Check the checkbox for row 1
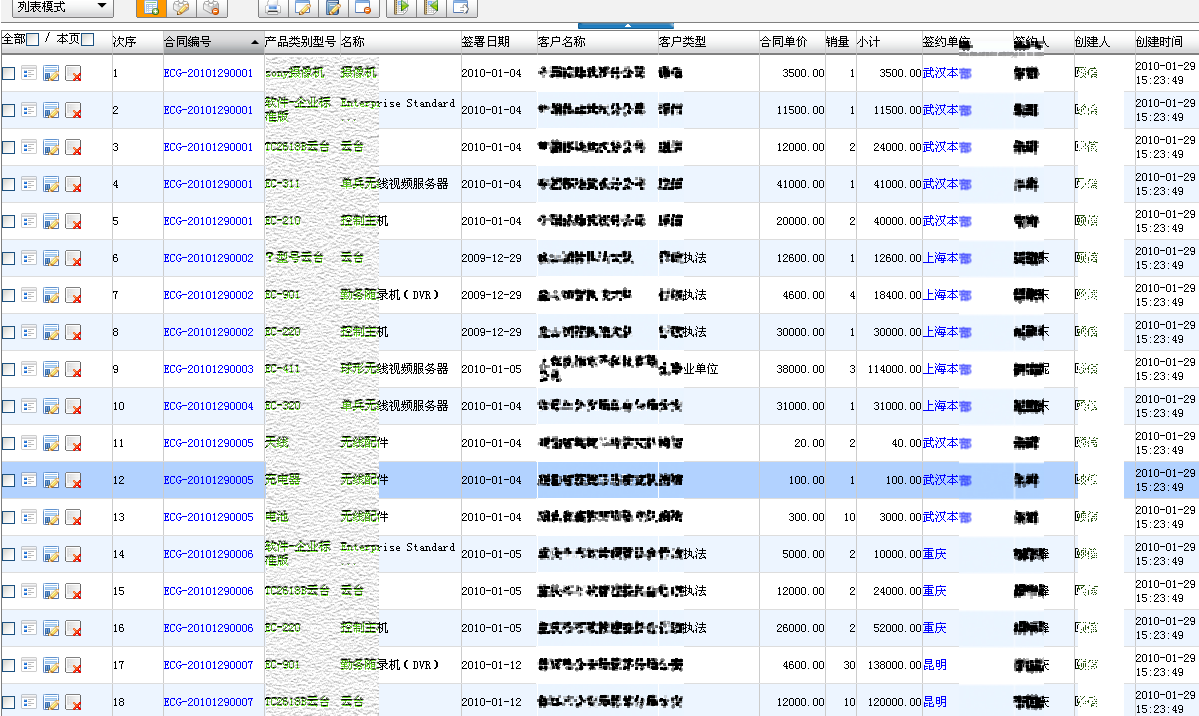The image size is (1199, 716). coord(8,73)
